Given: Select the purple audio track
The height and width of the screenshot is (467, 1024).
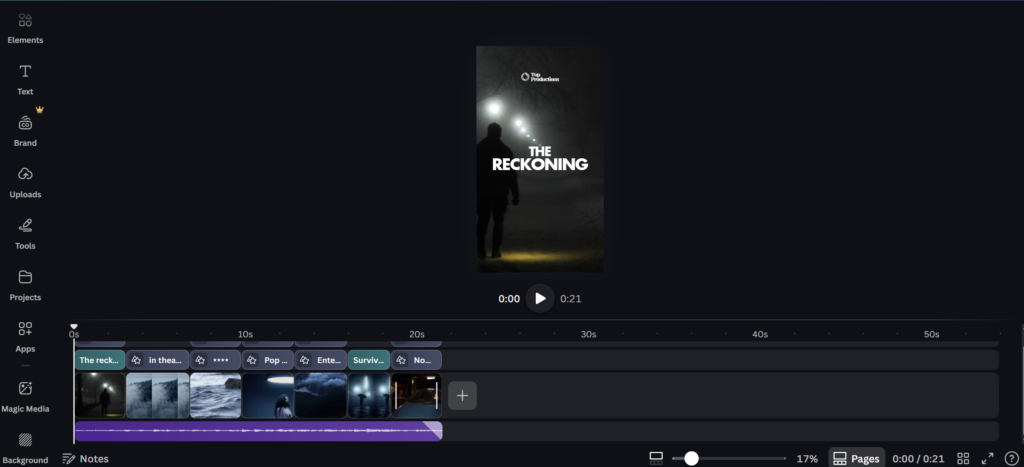Looking at the screenshot, I should point(259,431).
